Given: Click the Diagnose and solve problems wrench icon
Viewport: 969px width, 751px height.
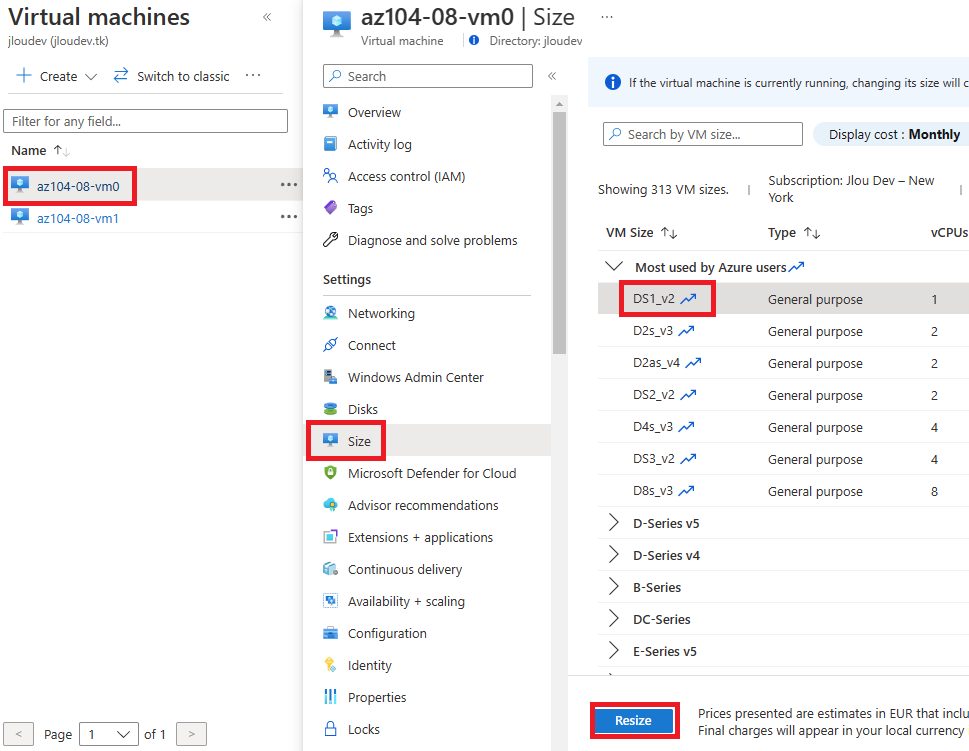Looking at the screenshot, I should pos(331,240).
